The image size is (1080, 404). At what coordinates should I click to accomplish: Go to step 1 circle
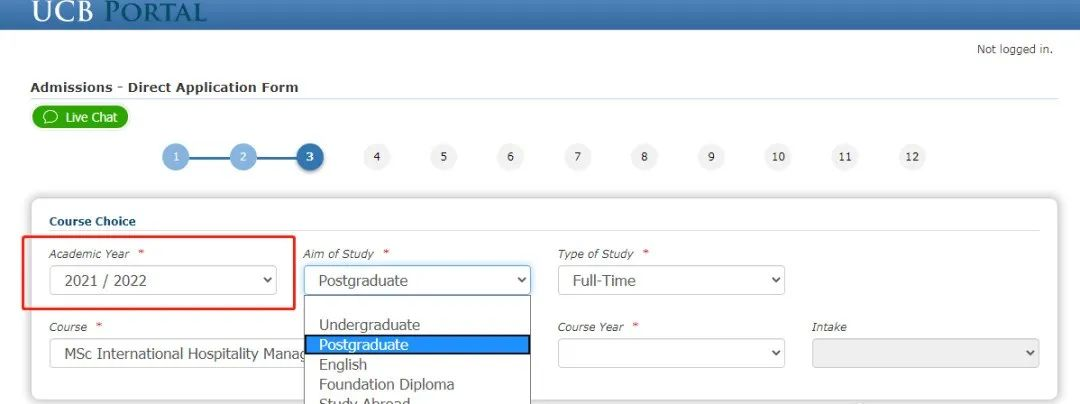pyautogui.click(x=175, y=157)
